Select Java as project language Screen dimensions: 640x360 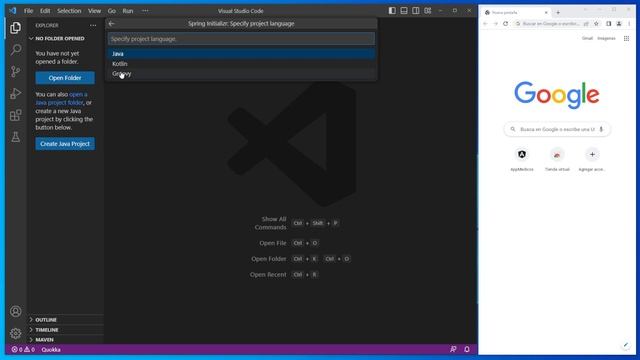241,53
